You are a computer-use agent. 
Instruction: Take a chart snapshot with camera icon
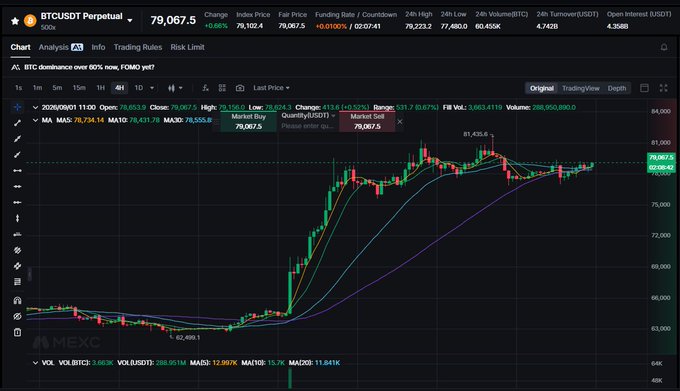click(240, 88)
